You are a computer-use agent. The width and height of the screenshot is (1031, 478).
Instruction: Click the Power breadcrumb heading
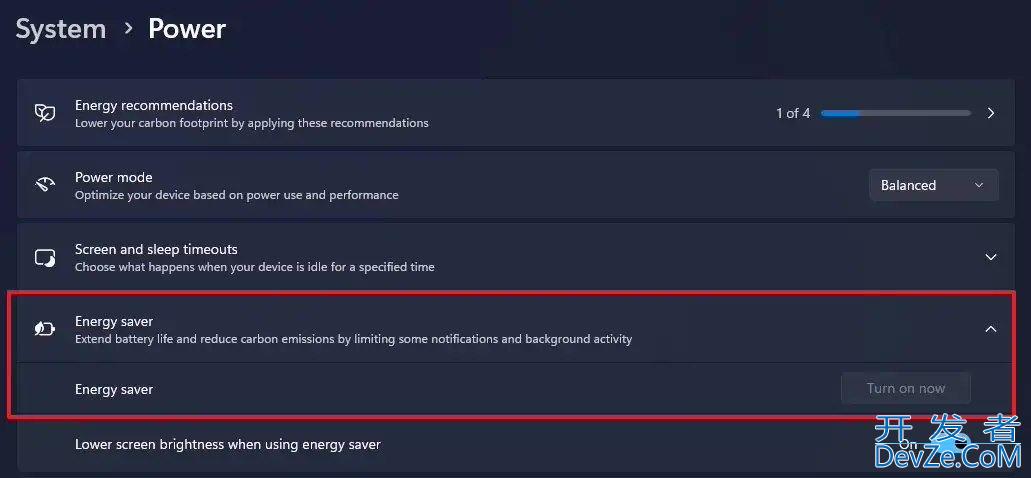(187, 29)
